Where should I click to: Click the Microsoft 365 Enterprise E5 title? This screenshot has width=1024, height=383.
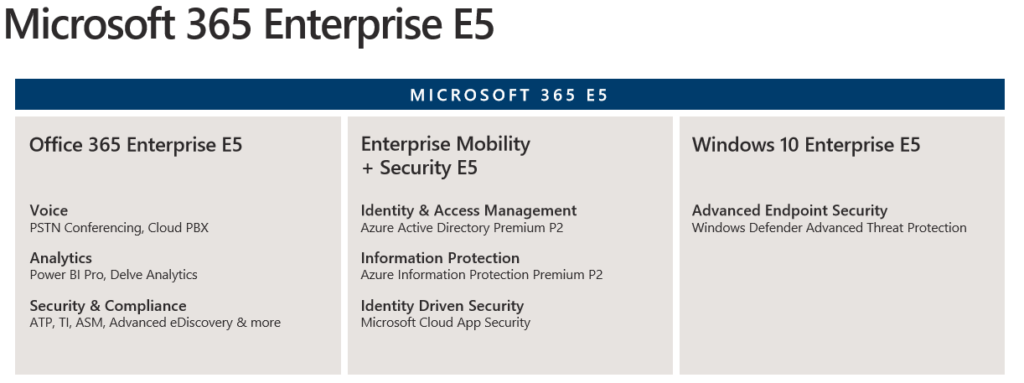pyautogui.click(x=249, y=26)
